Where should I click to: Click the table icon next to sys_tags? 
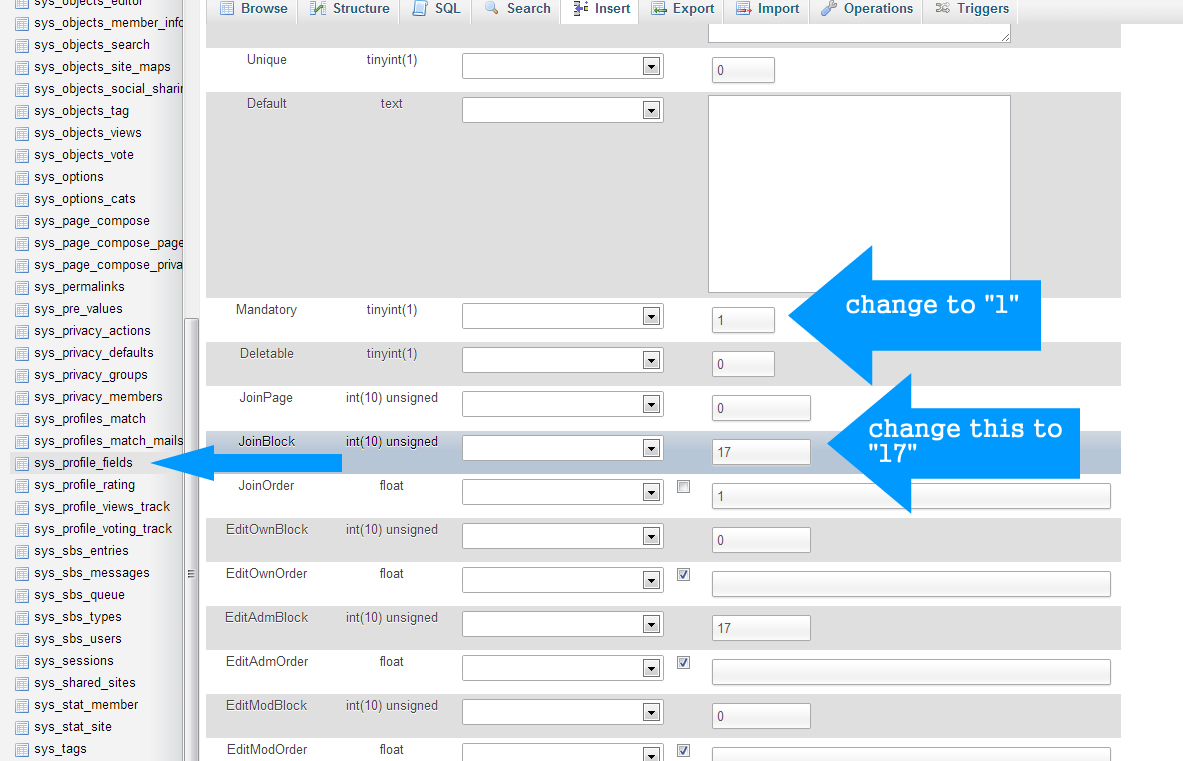[x=21, y=749]
